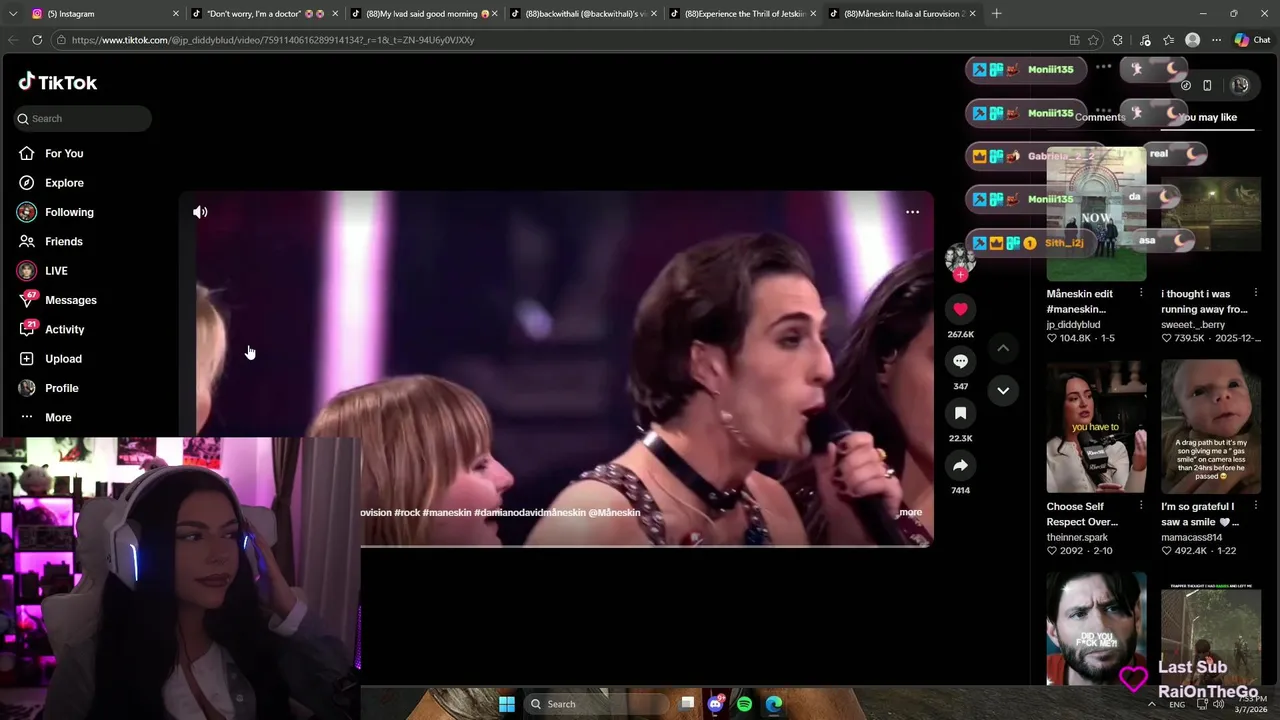Open the video's three-dot options menu
1280x720 pixels.
(x=912, y=212)
